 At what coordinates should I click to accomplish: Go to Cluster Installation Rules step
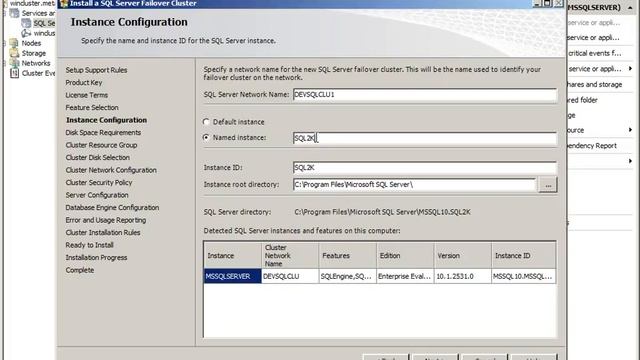pos(103,233)
